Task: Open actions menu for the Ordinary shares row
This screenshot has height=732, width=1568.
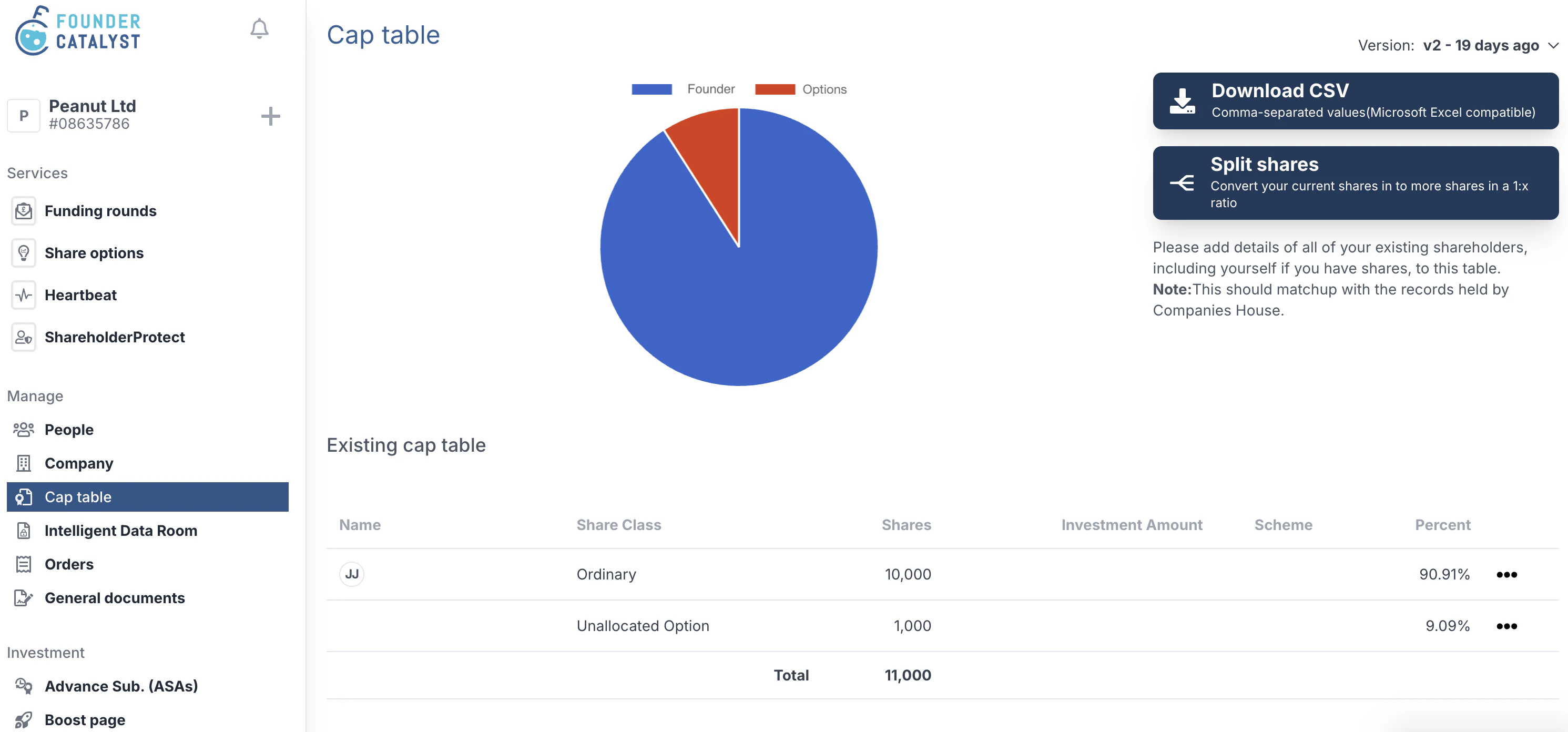Action: (x=1506, y=574)
